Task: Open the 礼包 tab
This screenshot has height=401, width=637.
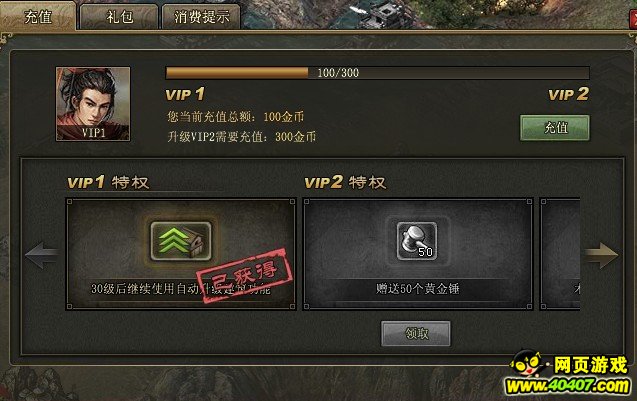Action: 119,17
